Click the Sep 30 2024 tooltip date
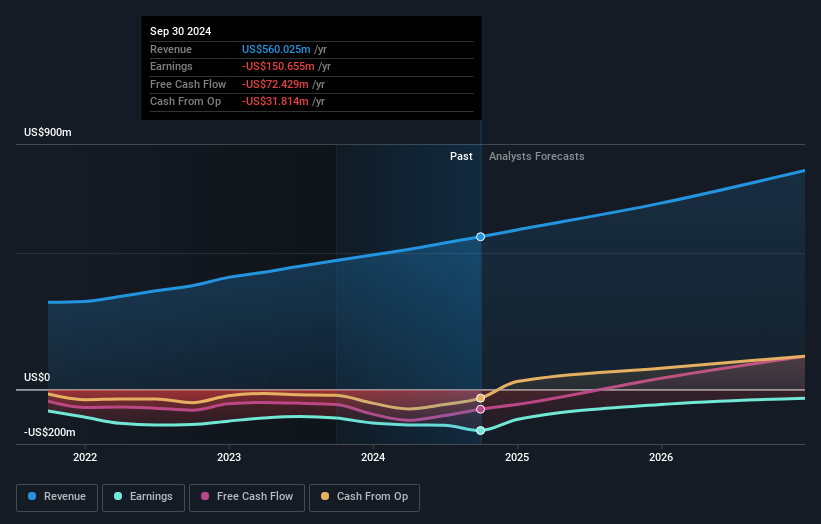The image size is (821, 524). (181, 31)
